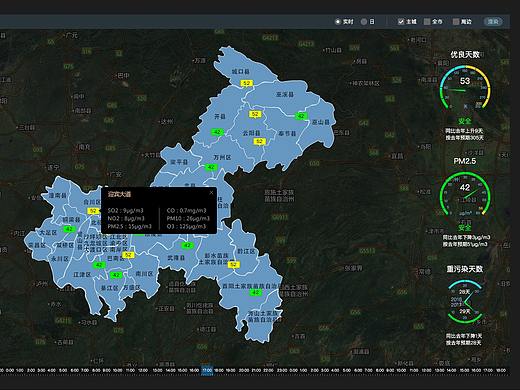Click the 梁平县 district label

click(179, 162)
